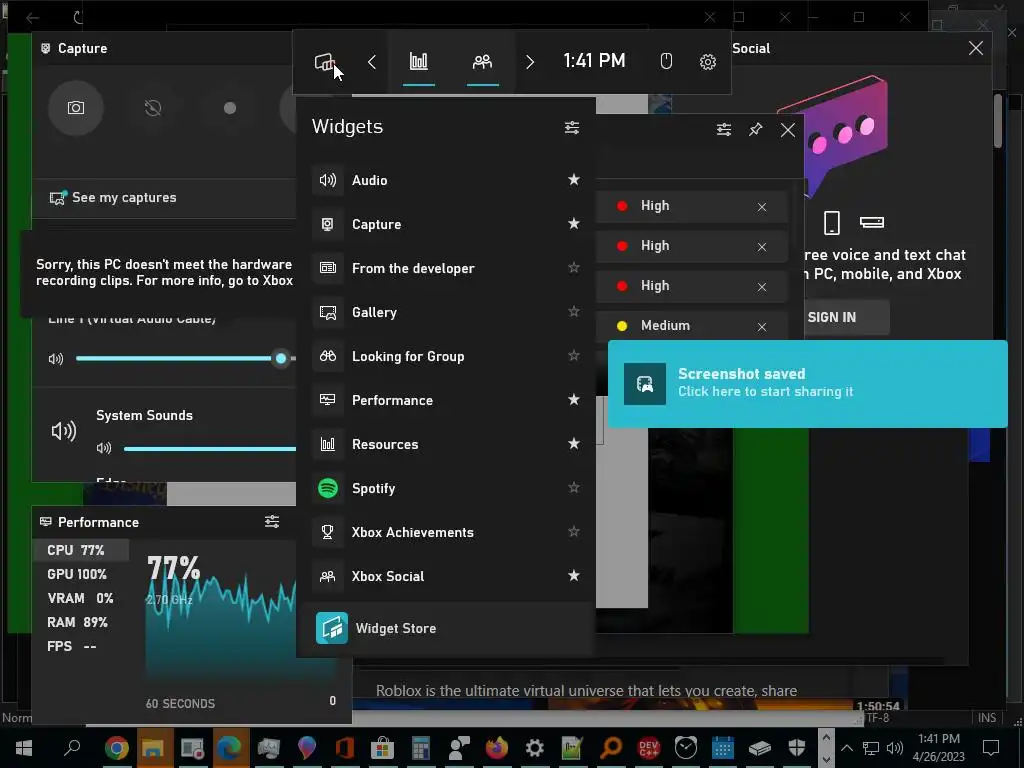Click the record last 30 seconds icon
This screenshot has height=768, width=1024.
(153, 108)
